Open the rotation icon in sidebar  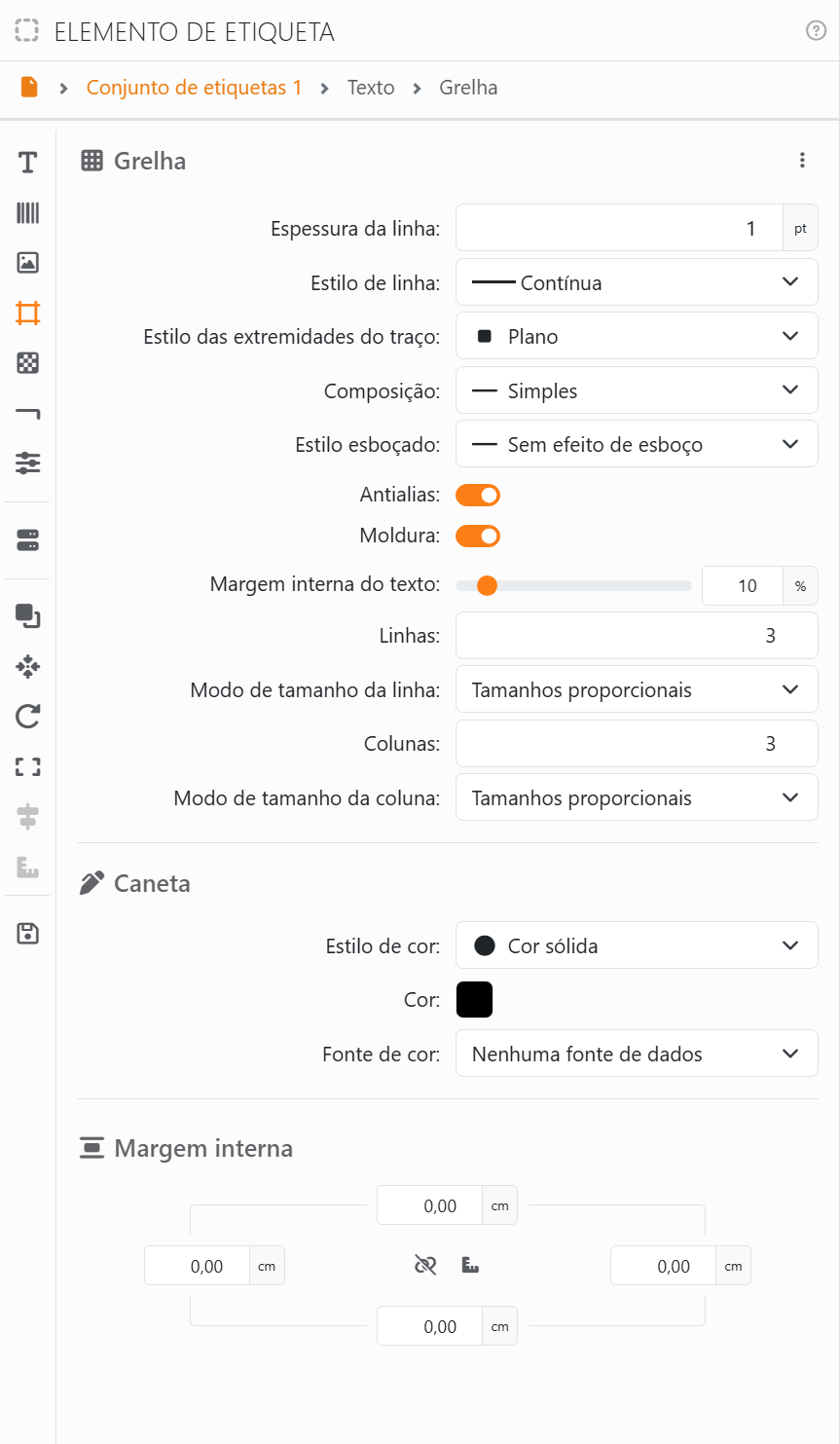(27, 718)
